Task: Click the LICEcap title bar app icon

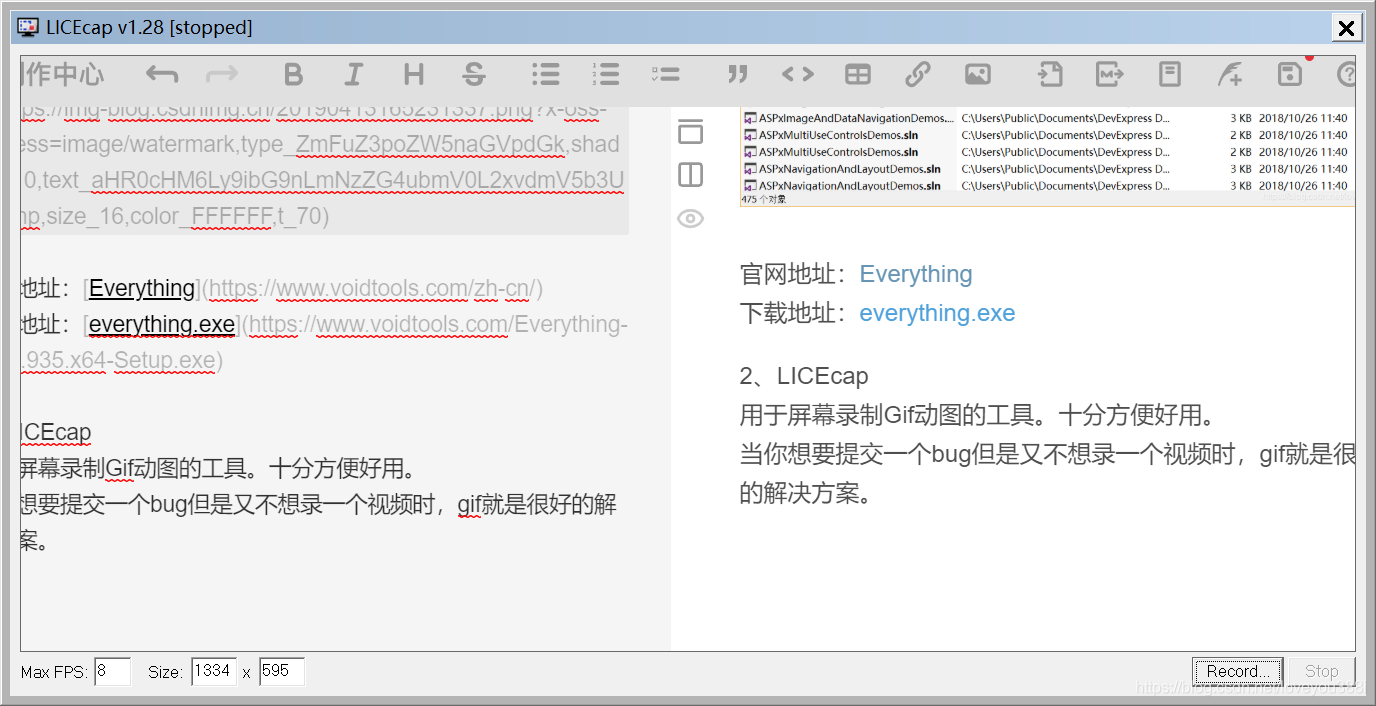Action: coord(28,28)
